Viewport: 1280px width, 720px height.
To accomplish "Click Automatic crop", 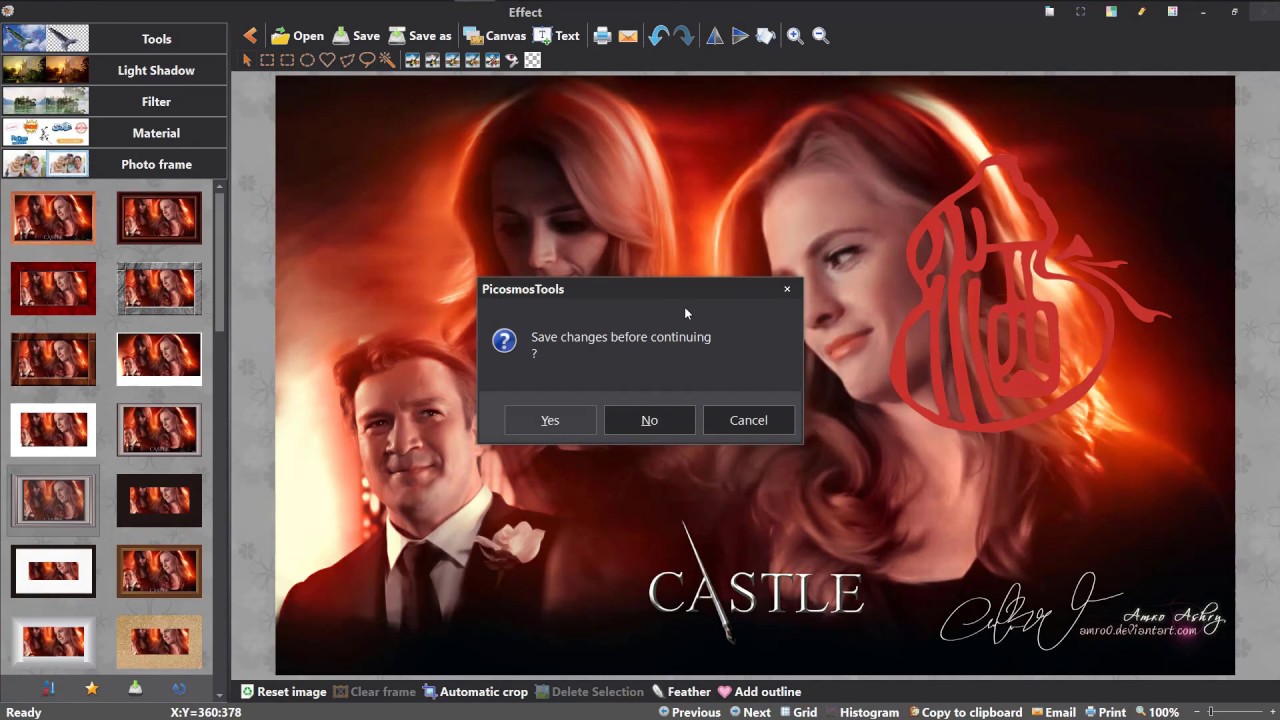I will (x=475, y=691).
